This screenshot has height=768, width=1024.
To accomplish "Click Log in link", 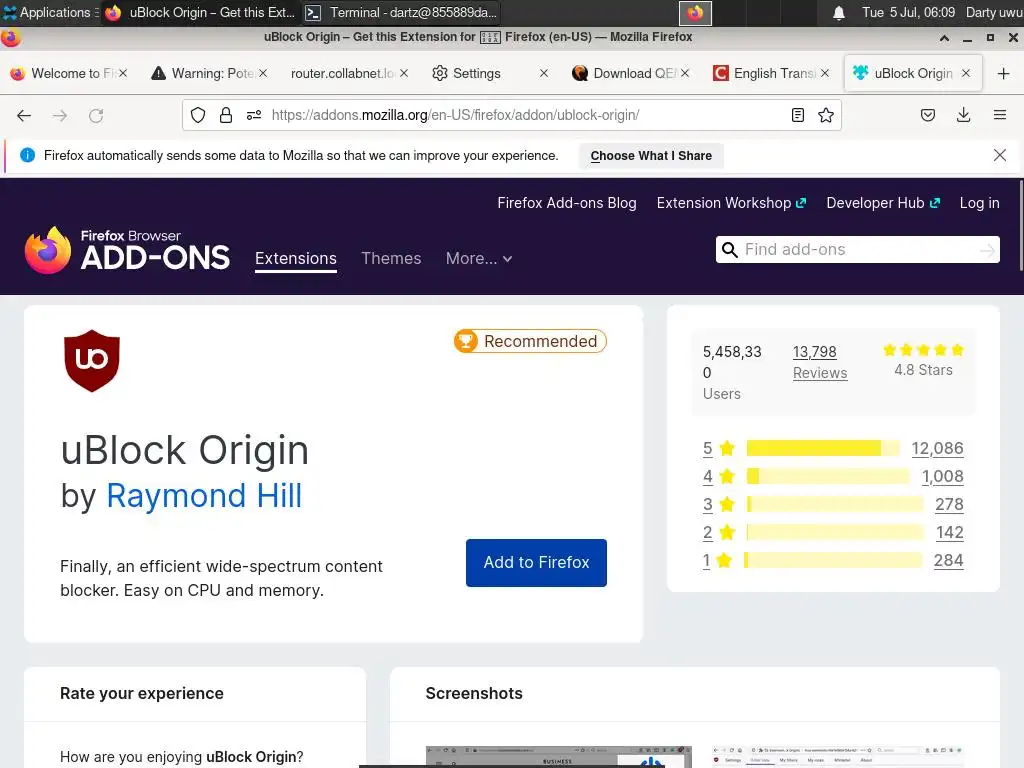I will tap(979, 203).
